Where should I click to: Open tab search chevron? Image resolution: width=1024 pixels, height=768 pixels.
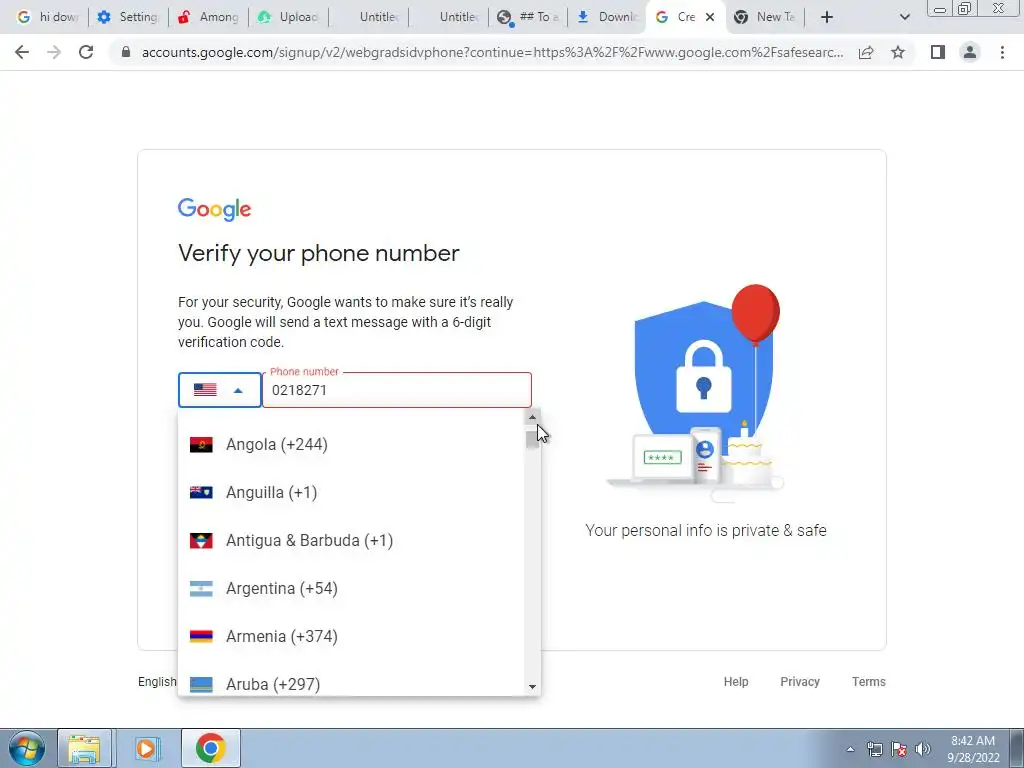[904, 17]
